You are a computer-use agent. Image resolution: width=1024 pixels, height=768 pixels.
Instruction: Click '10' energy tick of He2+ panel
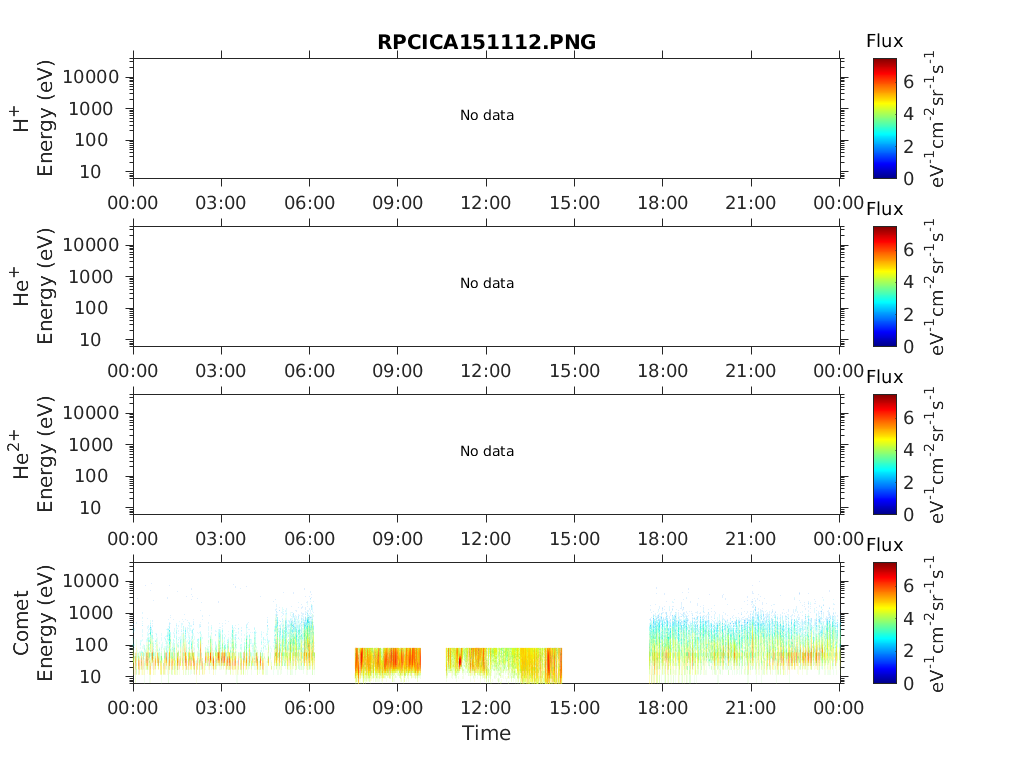click(90, 507)
